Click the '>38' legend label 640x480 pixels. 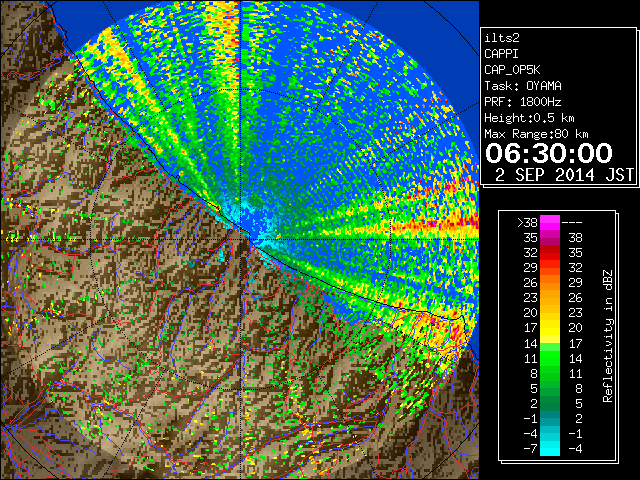click(x=527, y=223)
